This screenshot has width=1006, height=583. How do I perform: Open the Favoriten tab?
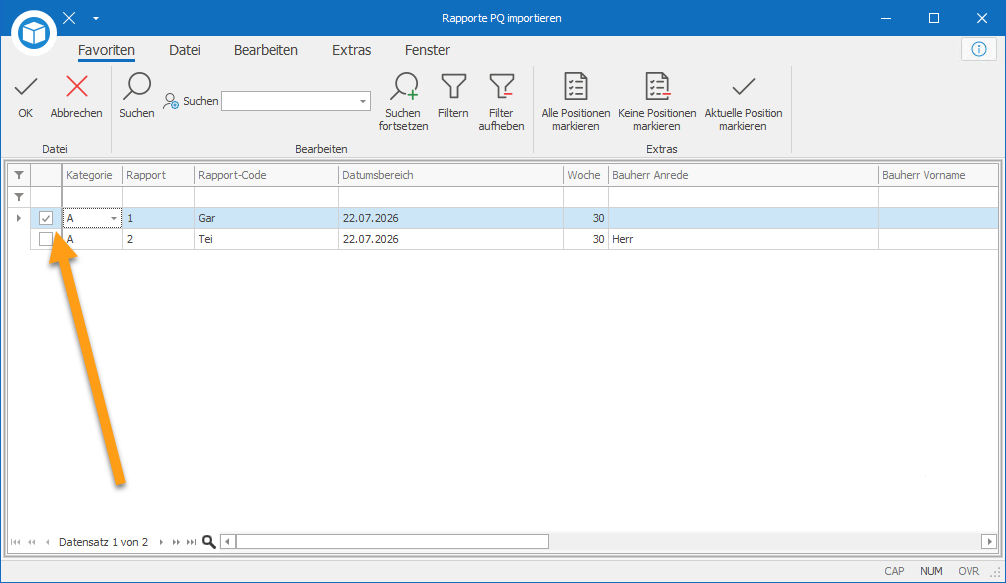point(107,50)
